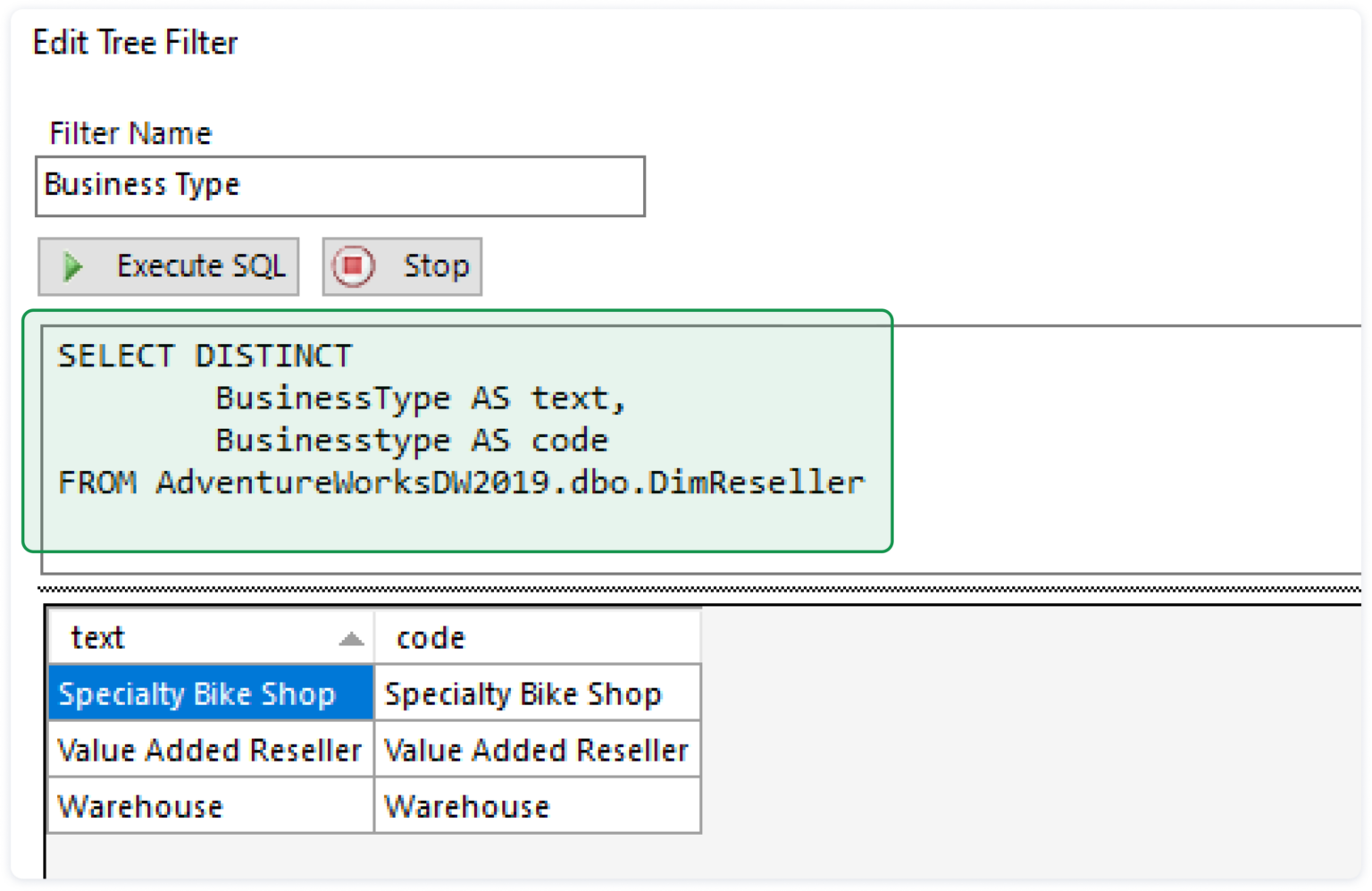Click the red Stop icon
The width and height of the screenshot is (1372, 891).
click(x=354, y=266)
